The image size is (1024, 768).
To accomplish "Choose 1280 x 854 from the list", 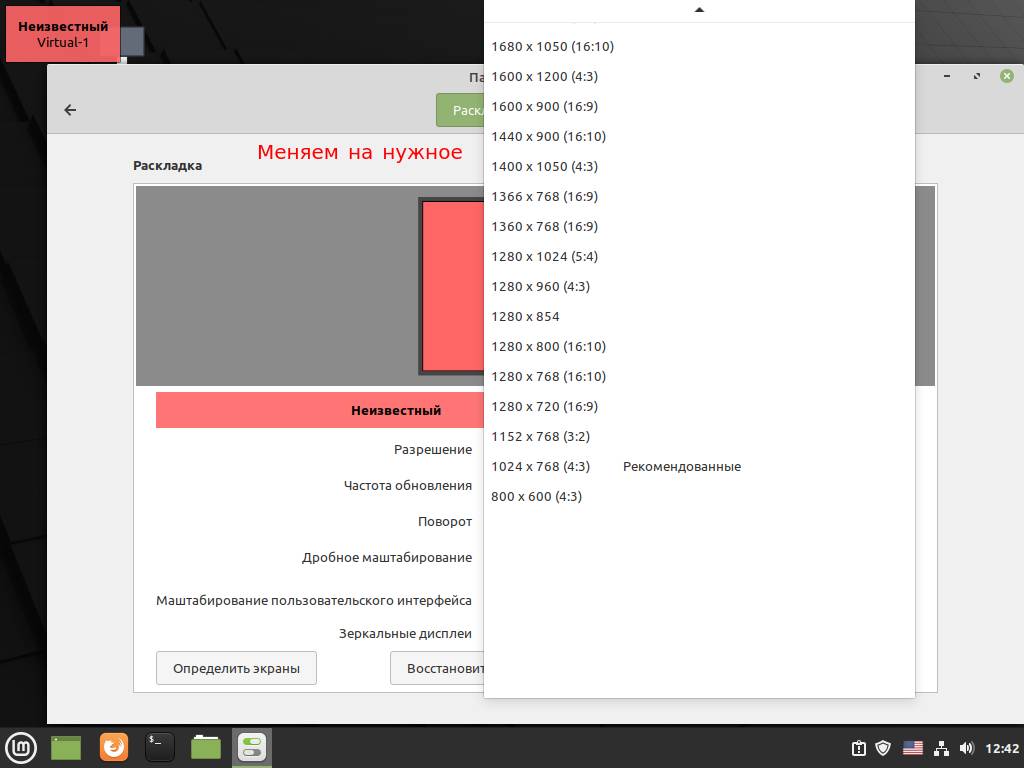I will click(525, 316).
